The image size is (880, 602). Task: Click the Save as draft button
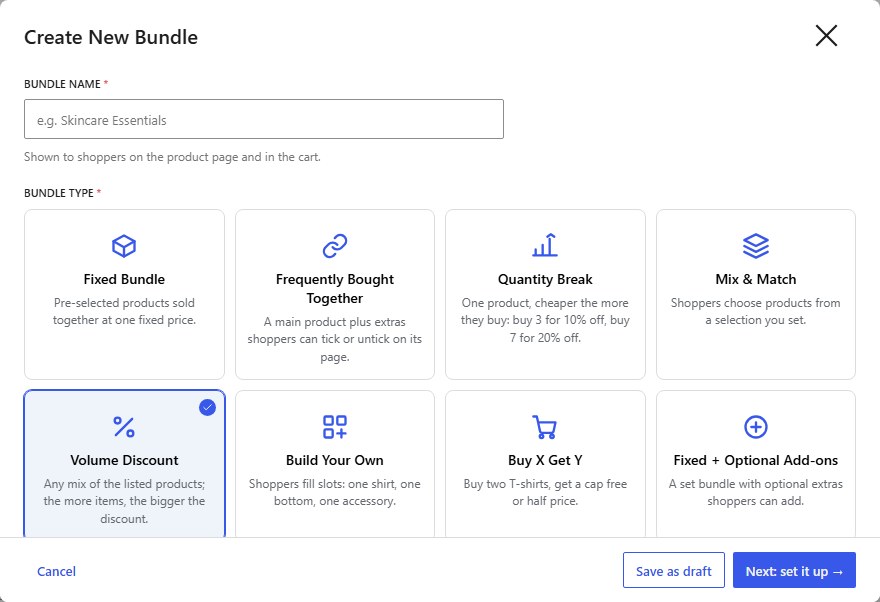(x=673, y=570)
